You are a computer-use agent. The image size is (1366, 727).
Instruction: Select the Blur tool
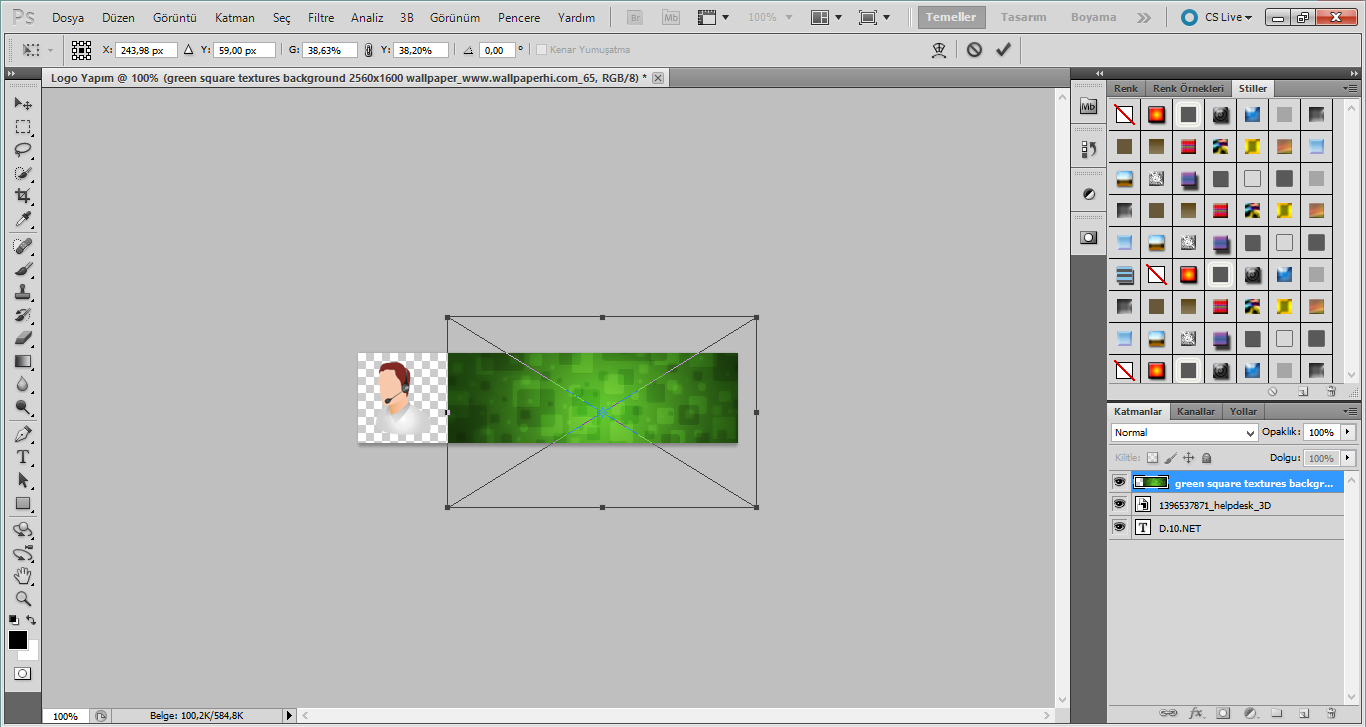(x=23, y=384)
